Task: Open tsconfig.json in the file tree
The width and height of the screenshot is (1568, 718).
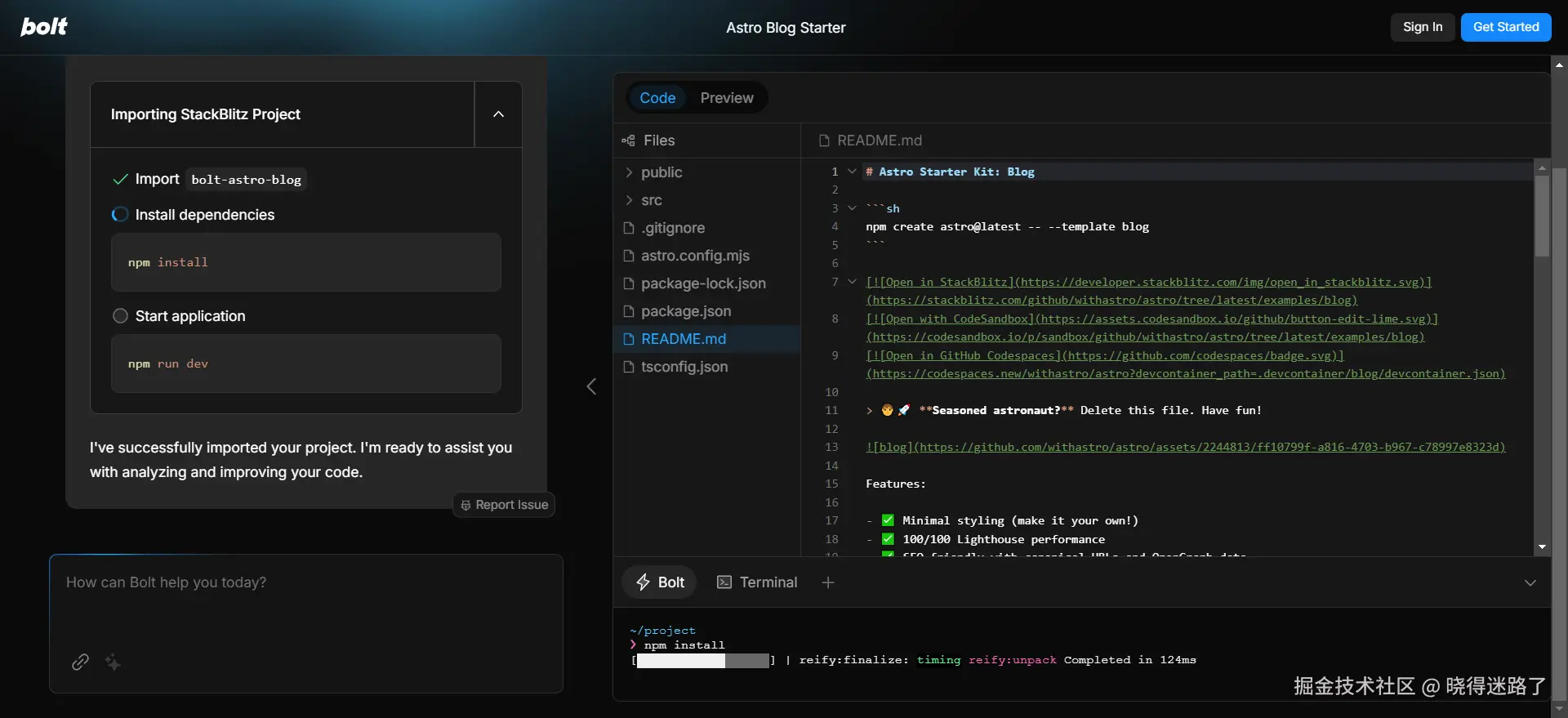Action: coord(706,367)
